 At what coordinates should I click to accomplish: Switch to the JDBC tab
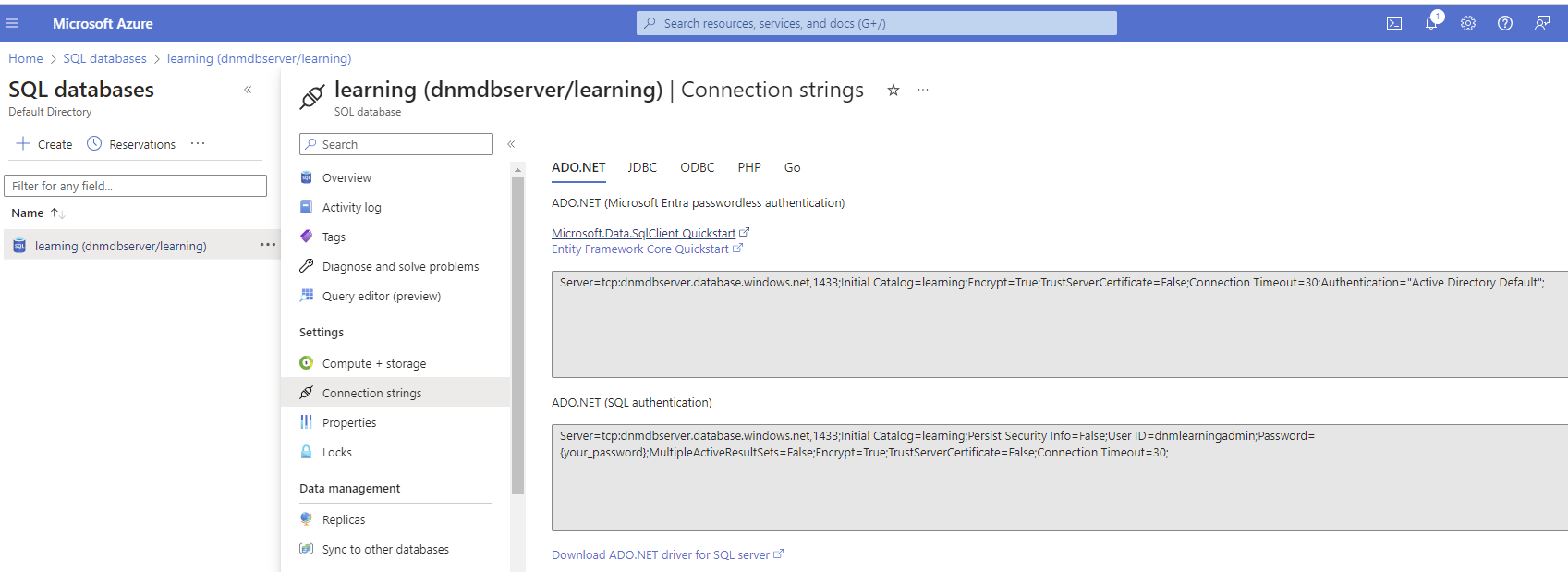click(642, 167)
